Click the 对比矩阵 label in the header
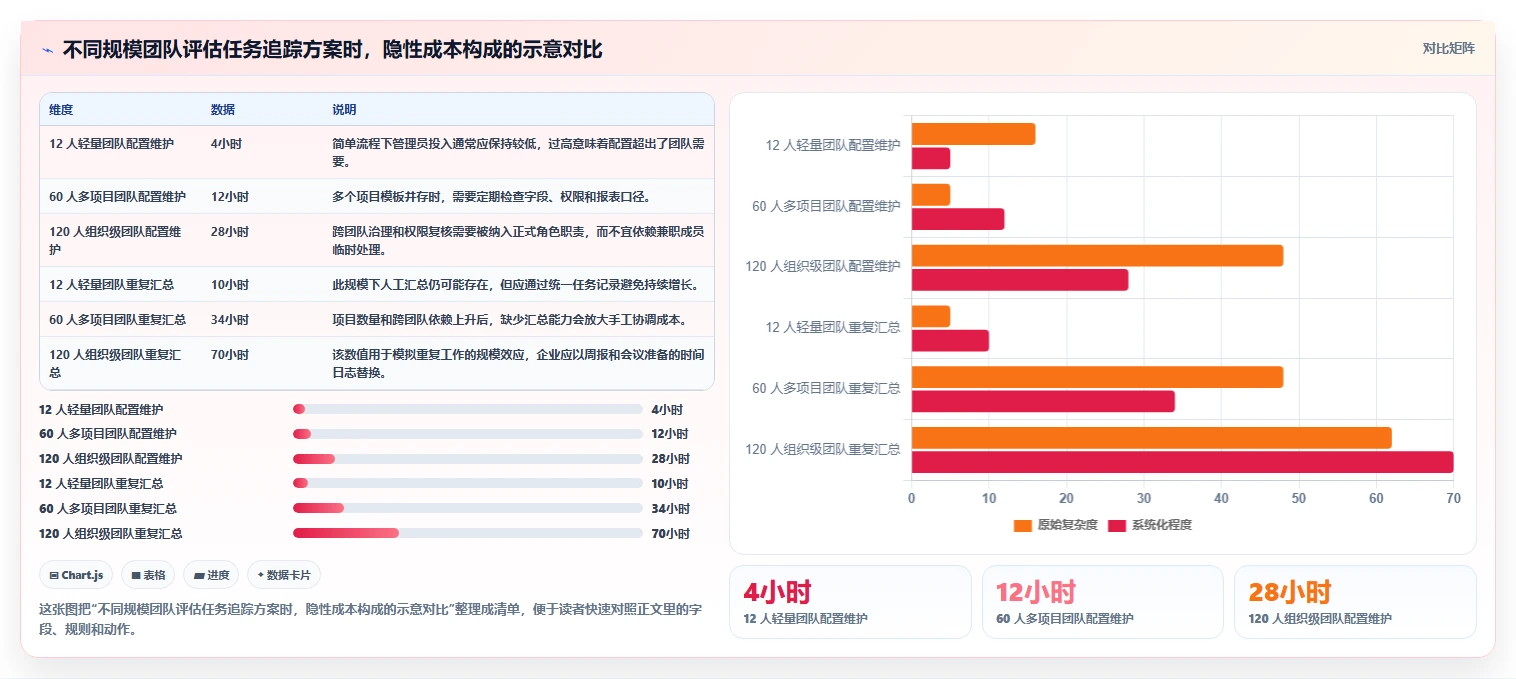 pos(1448,48)
